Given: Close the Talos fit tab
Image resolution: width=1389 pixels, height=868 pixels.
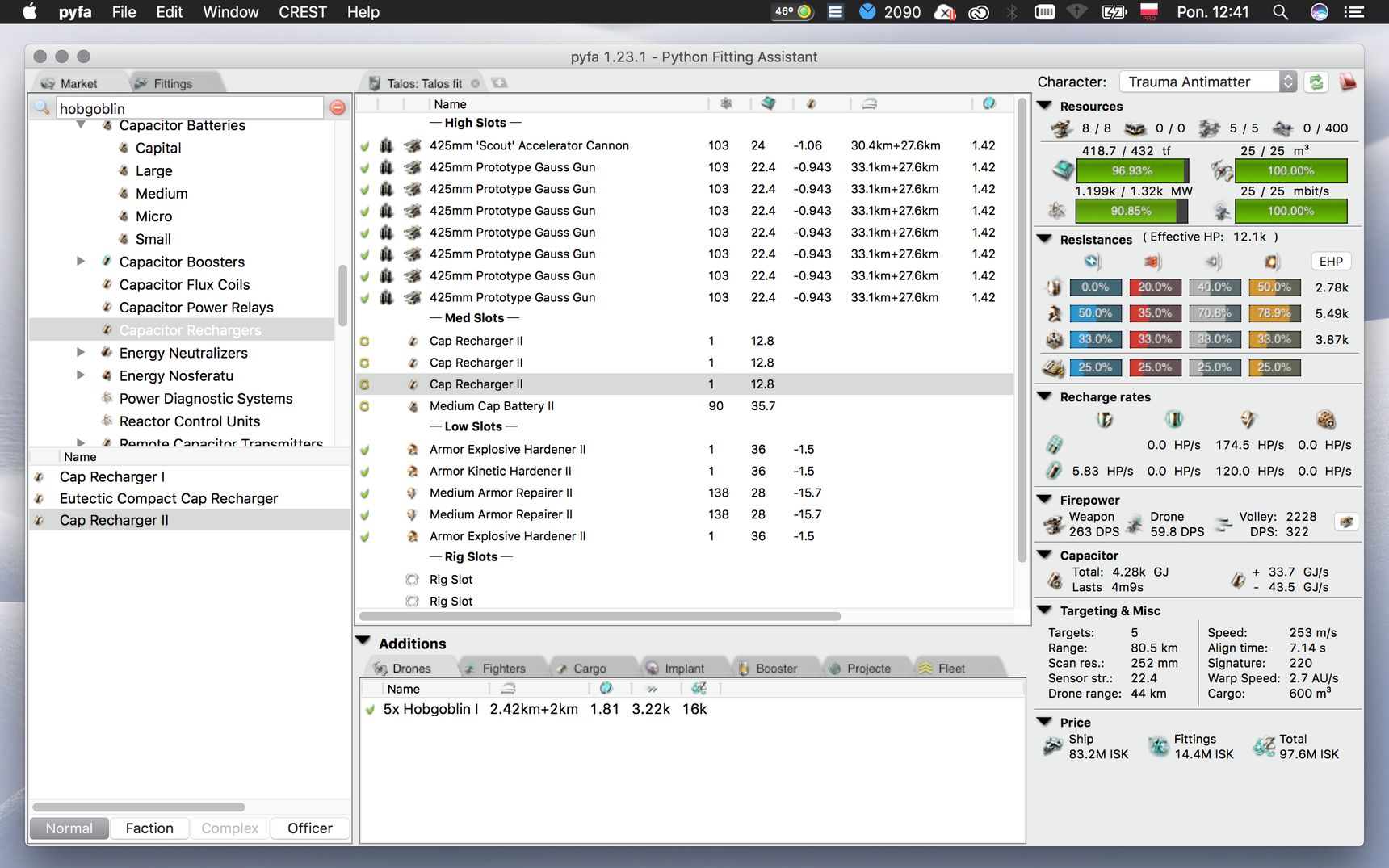Looking at the screenshot, I should click(x=475, y=84).
